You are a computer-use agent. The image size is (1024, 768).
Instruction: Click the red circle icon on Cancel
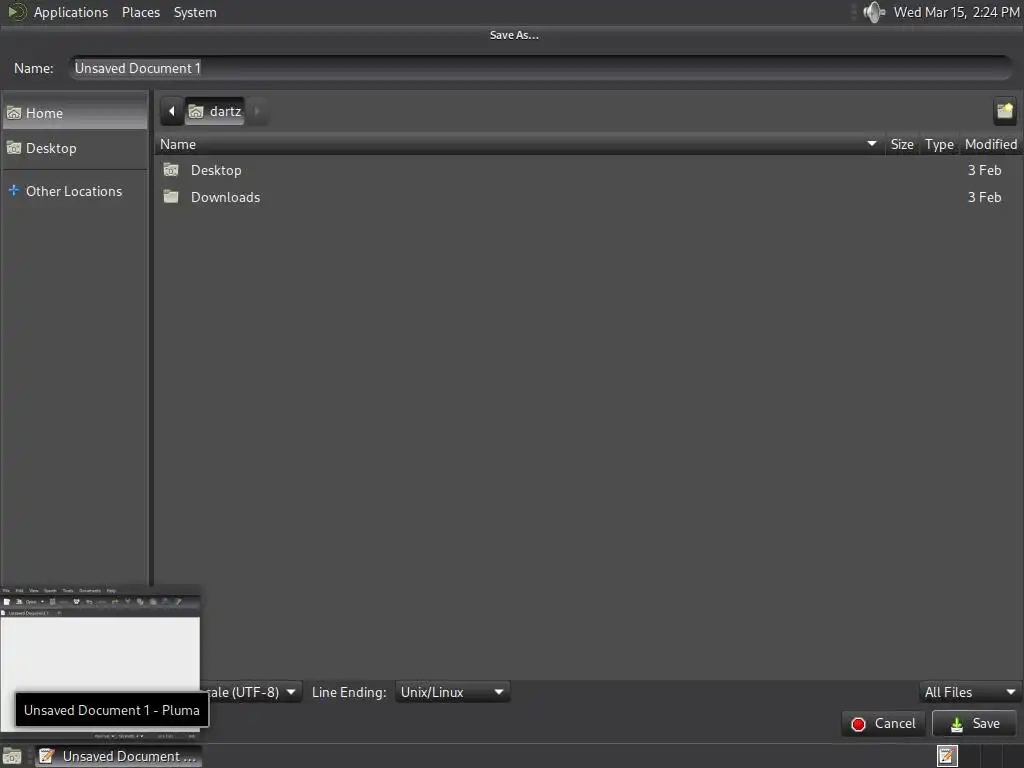(x=859, y=724)
